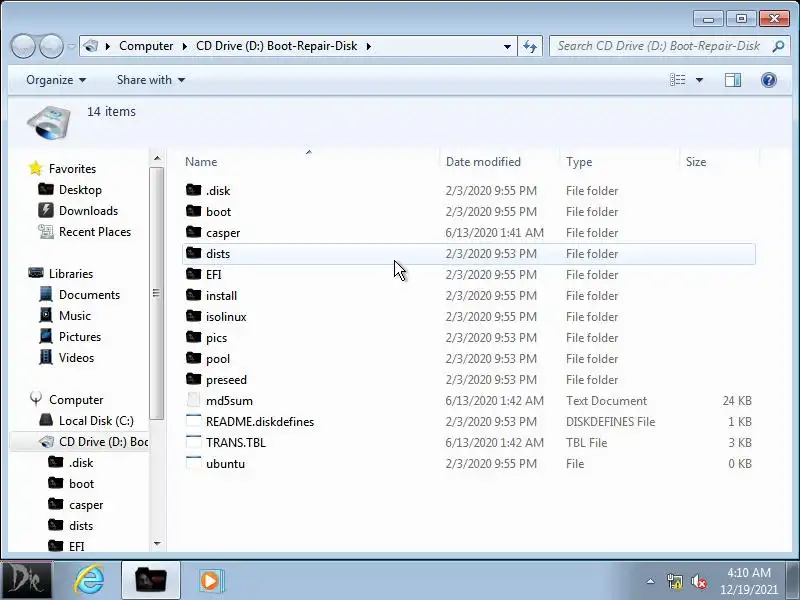Open Music library

(75, 315)
